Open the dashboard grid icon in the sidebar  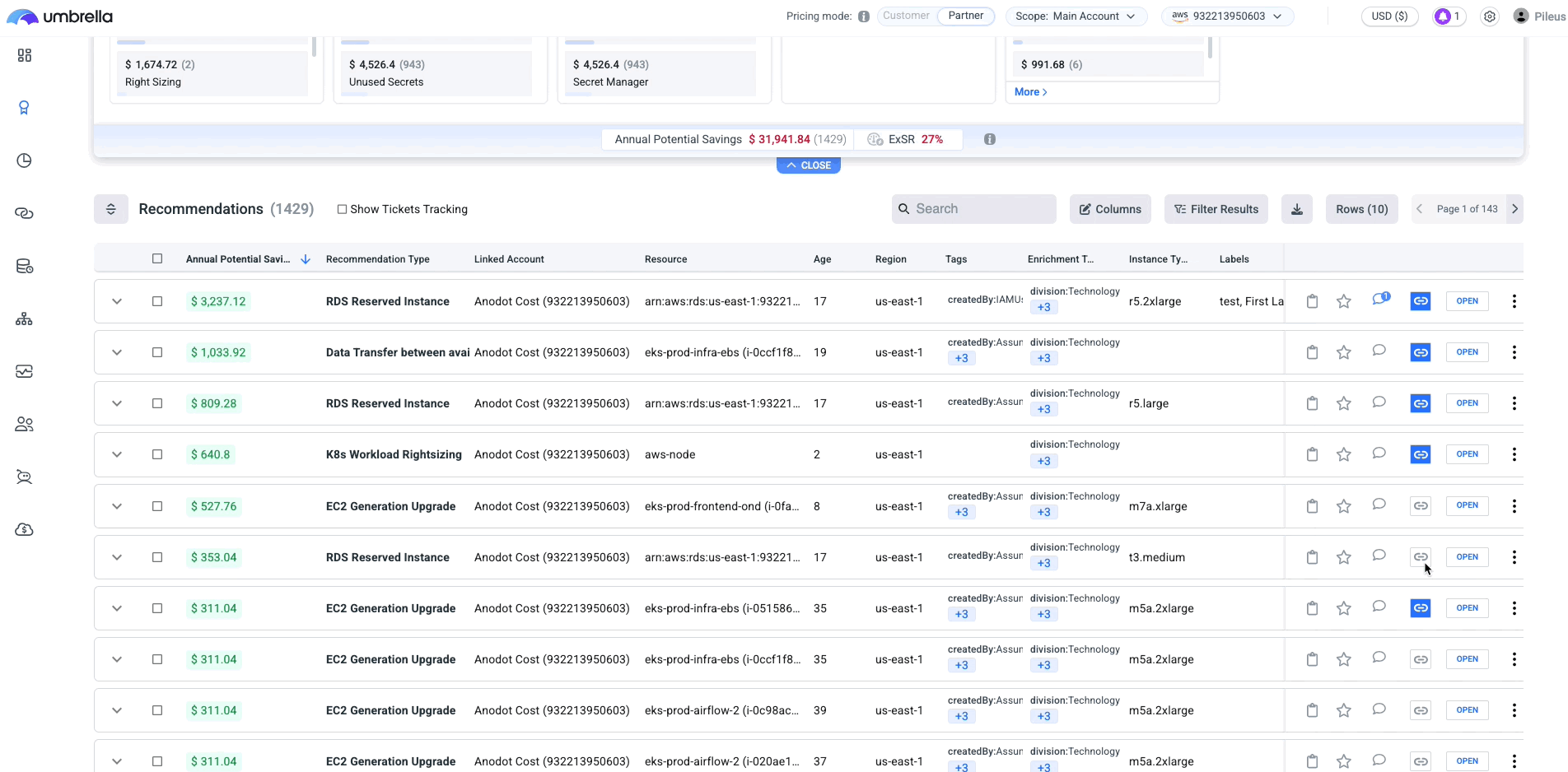[25, 55]
